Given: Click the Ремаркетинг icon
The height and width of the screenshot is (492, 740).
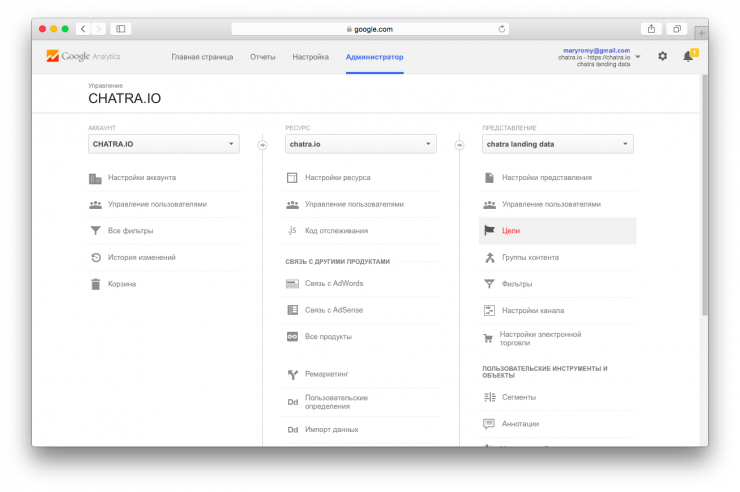Looking at the screenshot, I should click(292, 374).
